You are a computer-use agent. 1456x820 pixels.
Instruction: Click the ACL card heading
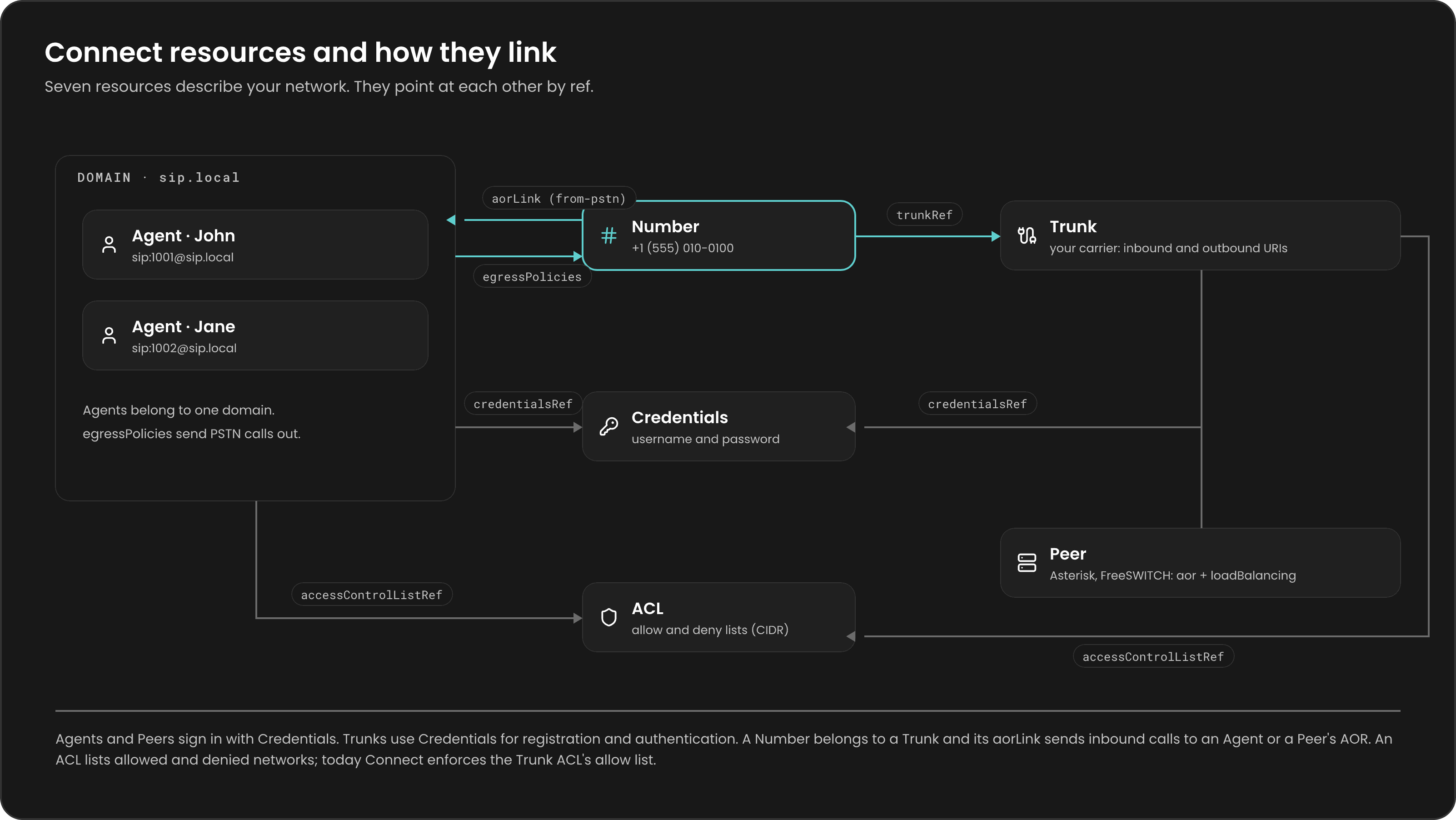click(x=647, y=609)
